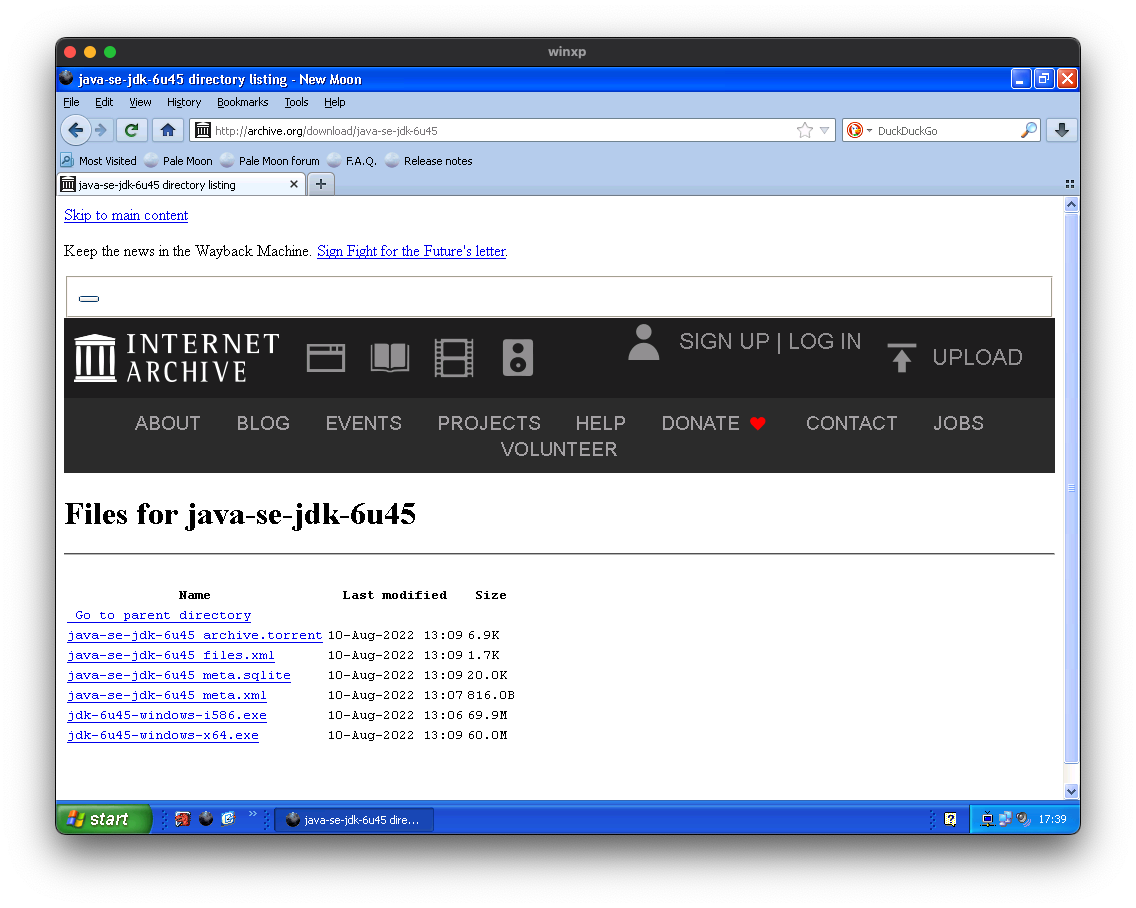Open the View menu
1136x908 pixels.
click(140, 102)
